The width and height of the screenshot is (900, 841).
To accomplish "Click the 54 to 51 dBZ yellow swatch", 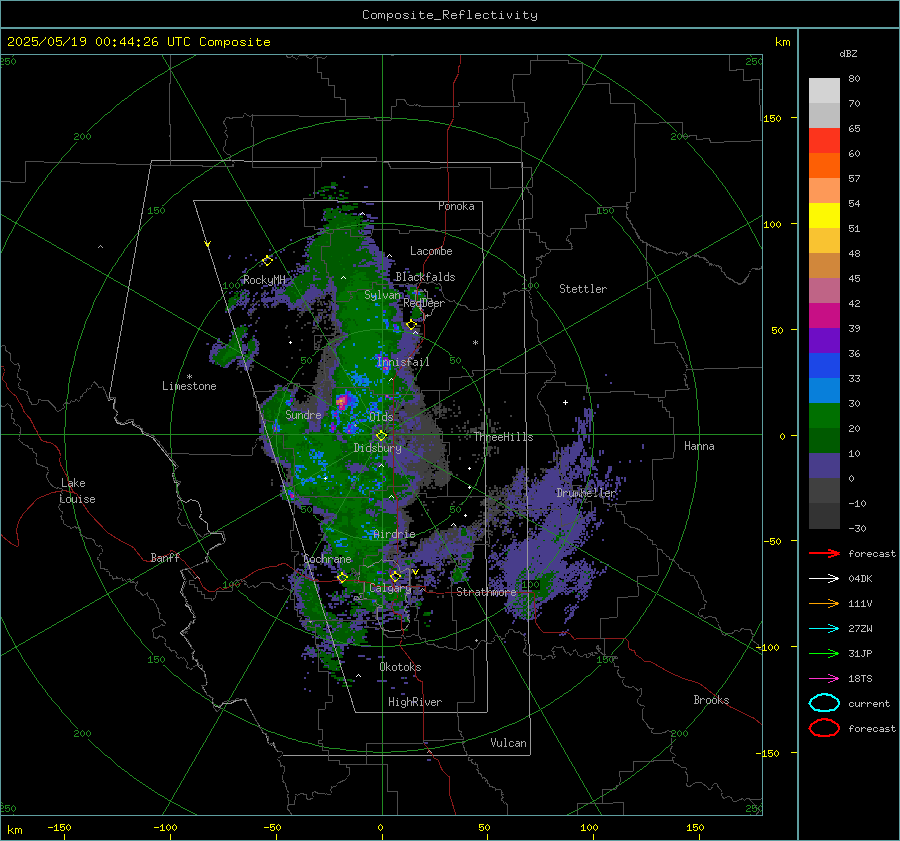I will click(824, 216).
